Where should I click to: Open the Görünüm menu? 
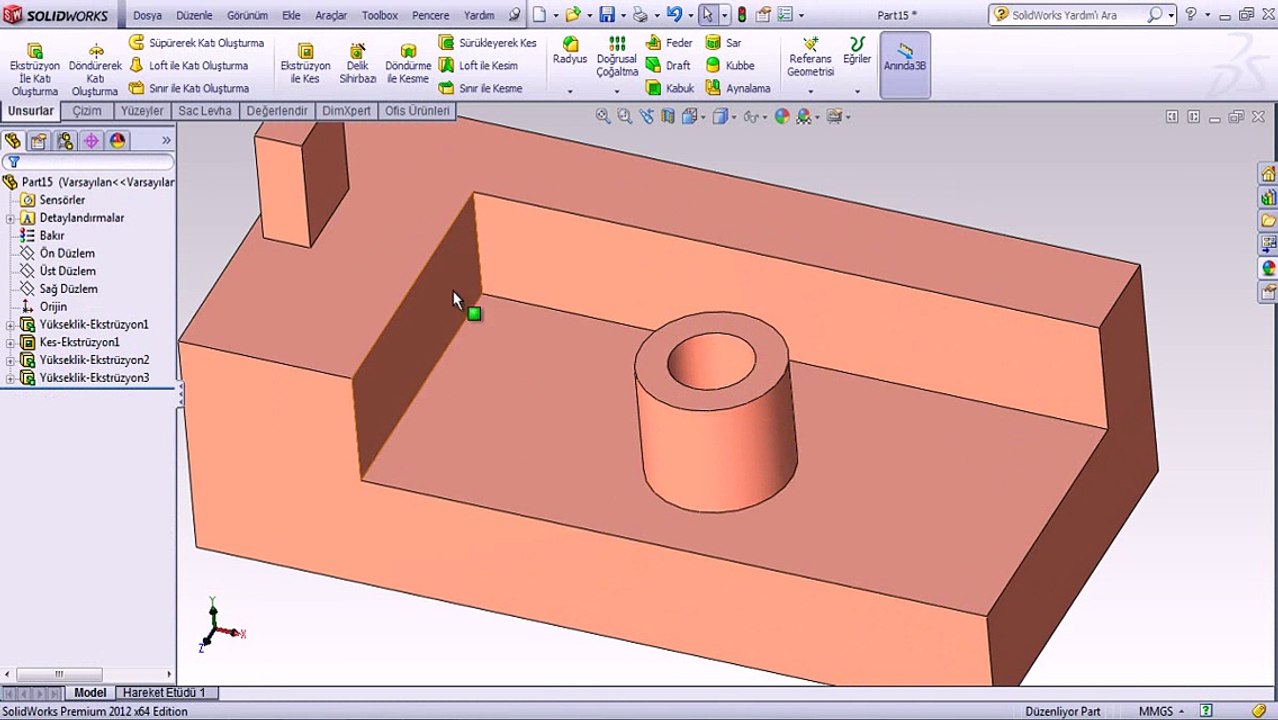(x=247, y=15)
